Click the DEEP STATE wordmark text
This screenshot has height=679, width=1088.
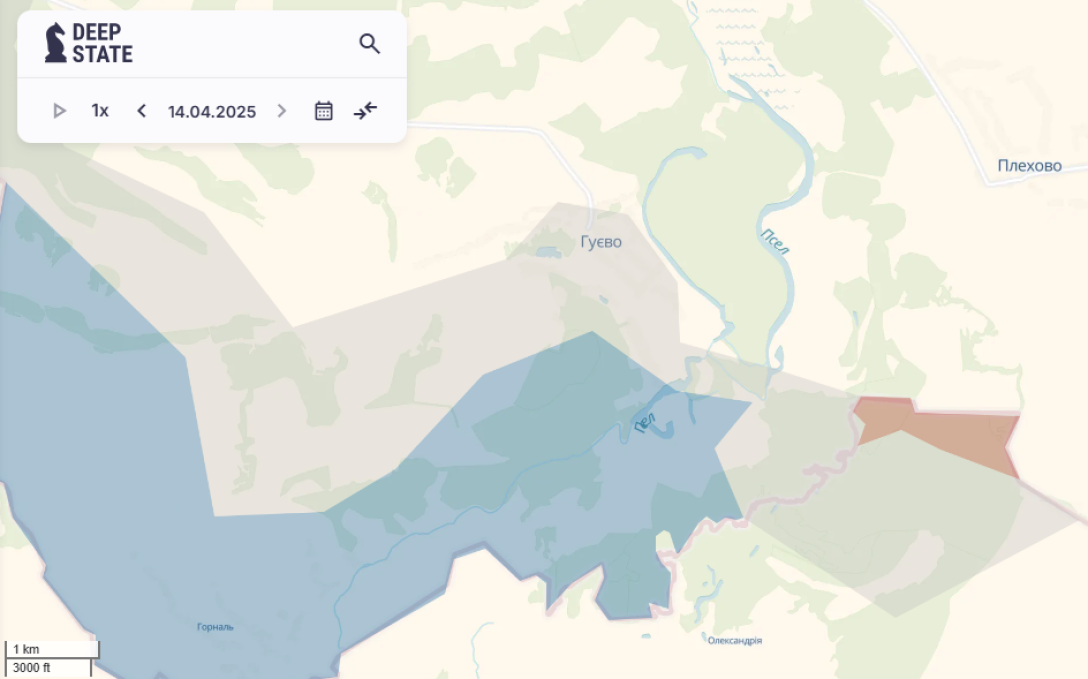(x=102, y=43)
